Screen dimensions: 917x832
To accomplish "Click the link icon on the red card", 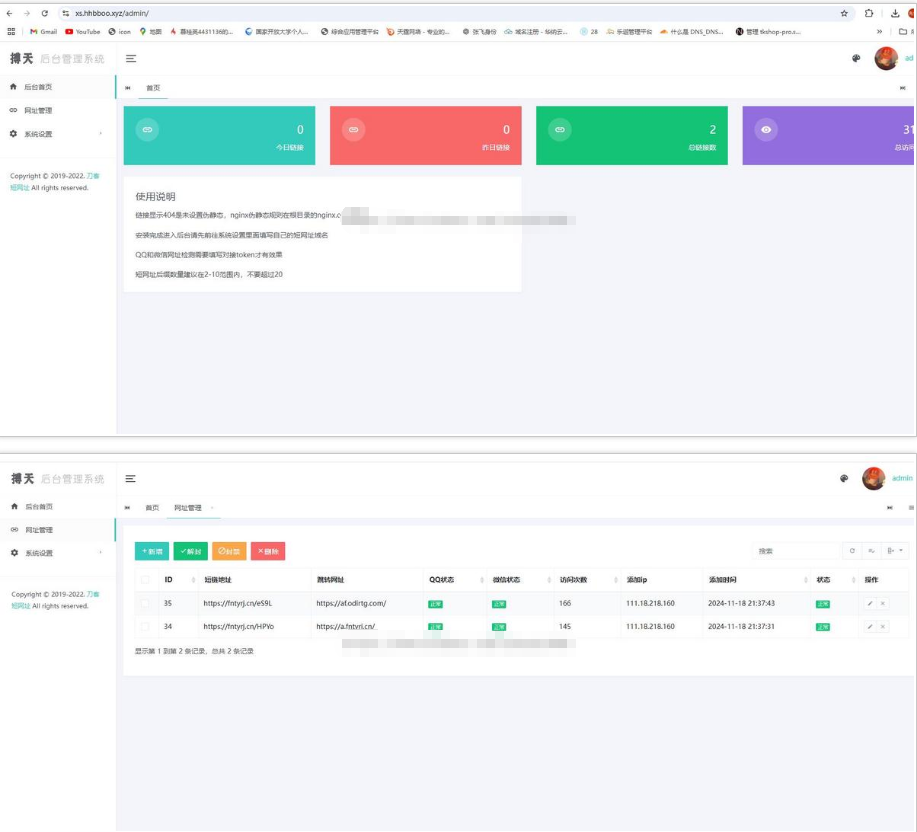I will point(353,129).
